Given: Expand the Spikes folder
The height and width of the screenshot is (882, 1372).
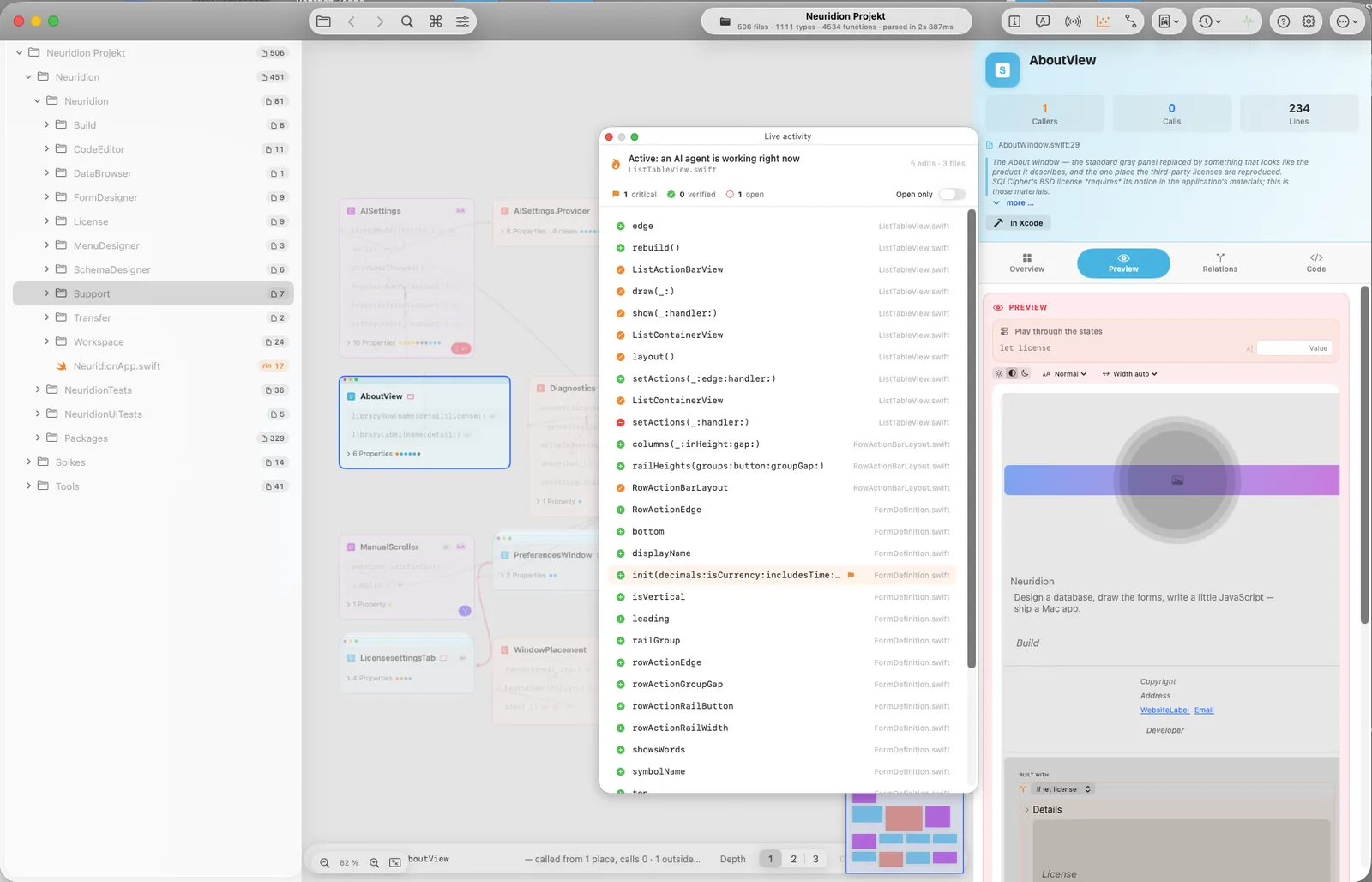Looking at the screenshot, I should [28, 462].
